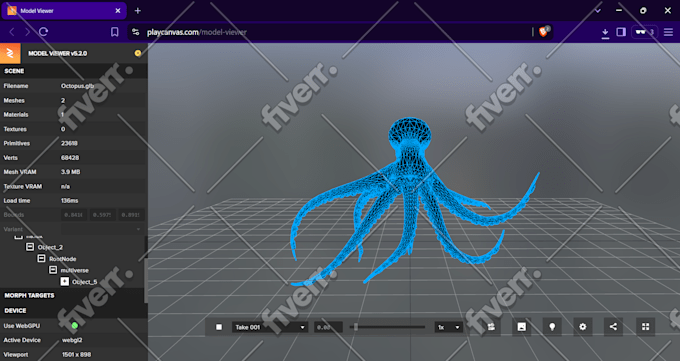
Task: Close the Model Viewer tab
Action: [x=118, y=11]
